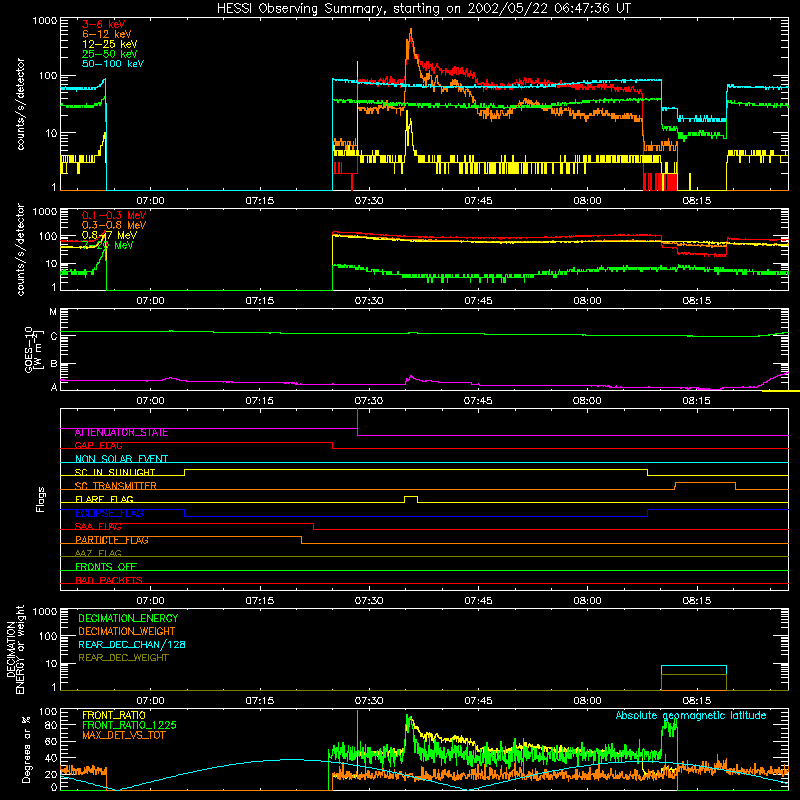Click the counts/s/detector axis label on the keV panel
800x800 pixels.
point(20,104)
